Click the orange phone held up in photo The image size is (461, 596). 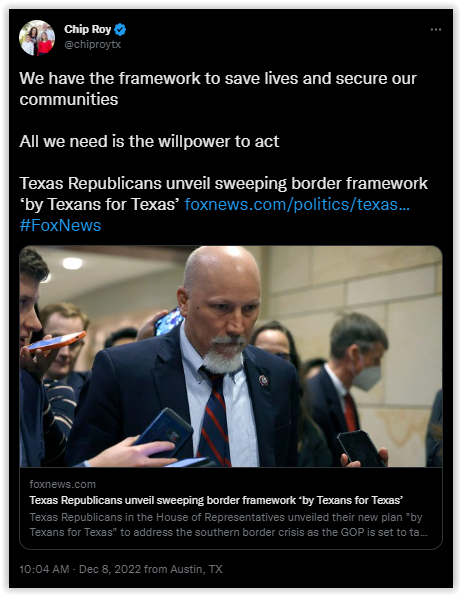point(57,341)
